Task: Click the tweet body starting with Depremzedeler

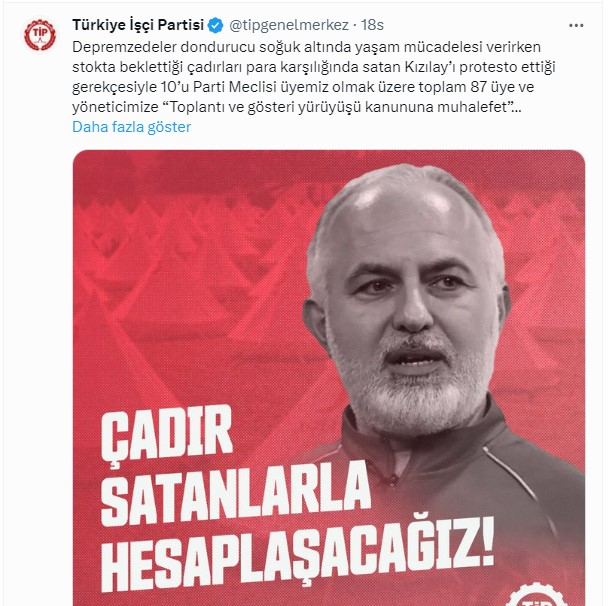Action: click(314, 77)
